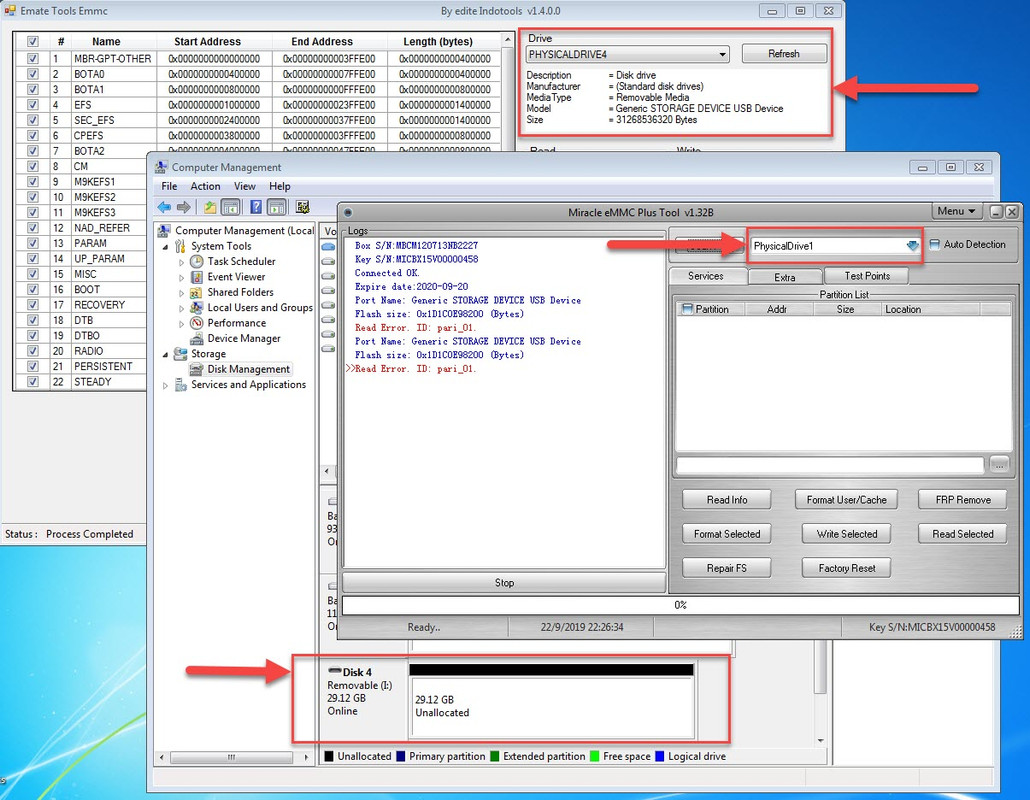Click the Device Manager icon
Screen dimensions: 1030x800
click(x=196, y=338)
